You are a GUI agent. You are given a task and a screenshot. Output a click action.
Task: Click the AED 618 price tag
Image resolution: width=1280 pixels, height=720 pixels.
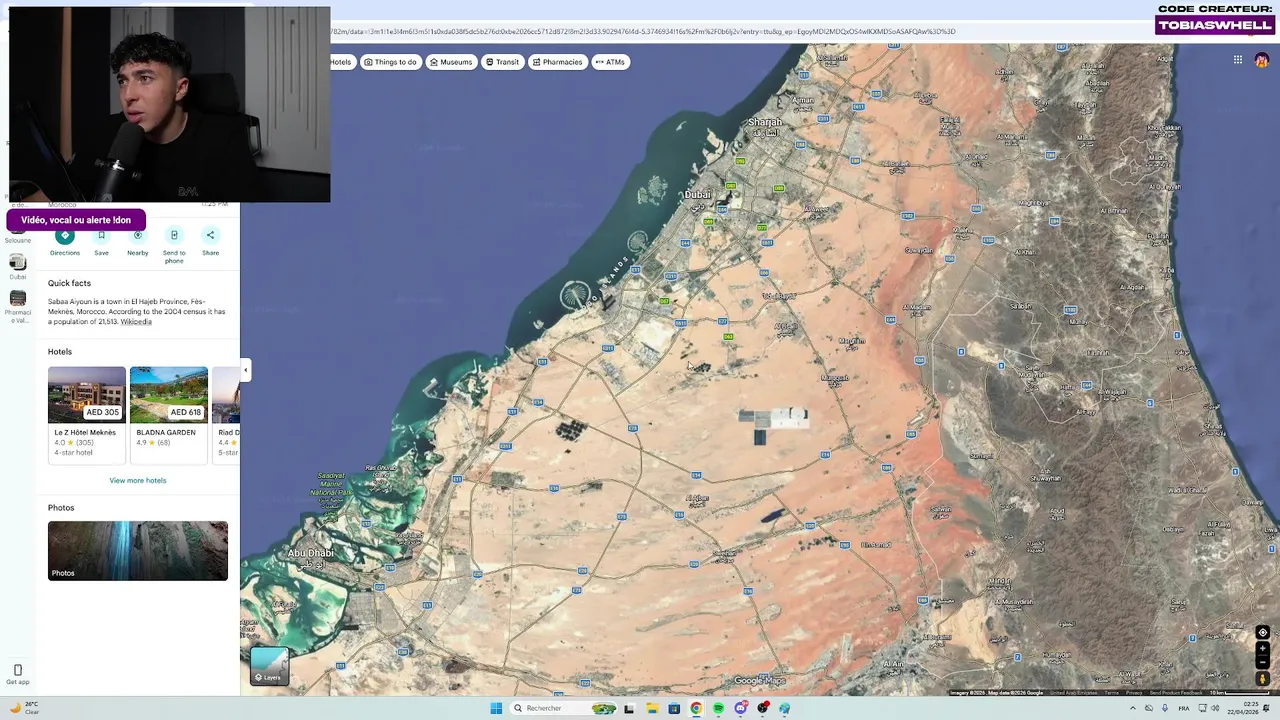186,412
